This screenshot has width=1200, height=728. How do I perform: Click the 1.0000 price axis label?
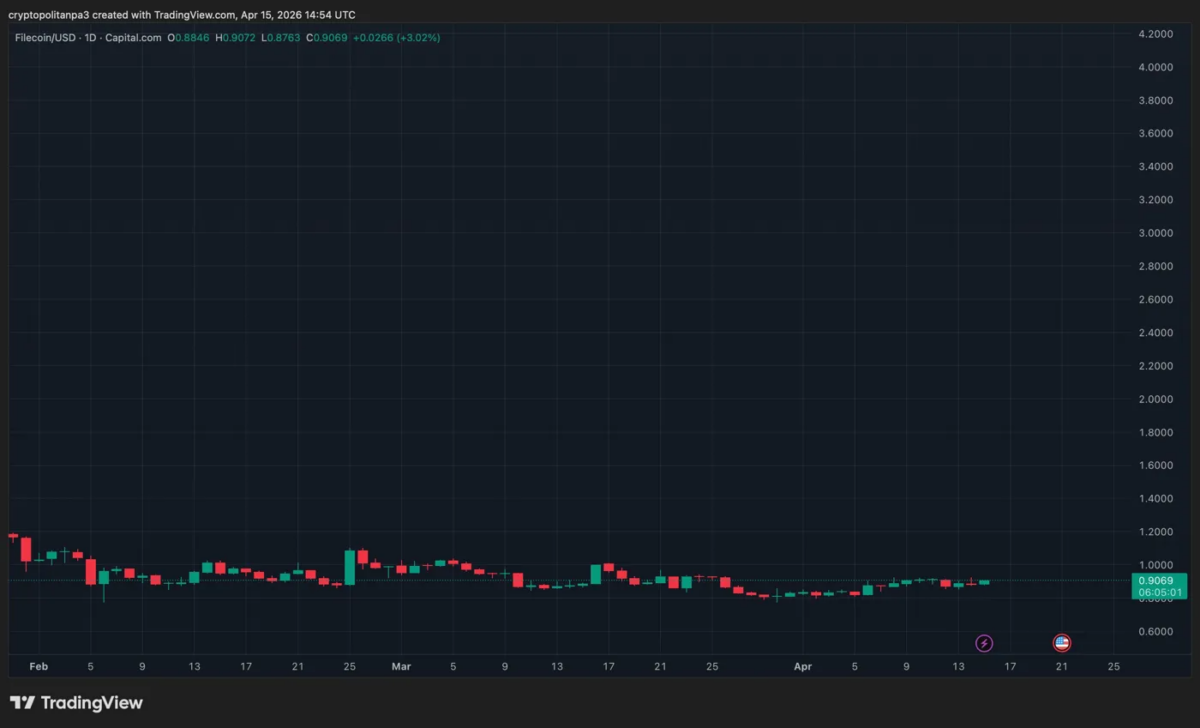coord(1155,565)
